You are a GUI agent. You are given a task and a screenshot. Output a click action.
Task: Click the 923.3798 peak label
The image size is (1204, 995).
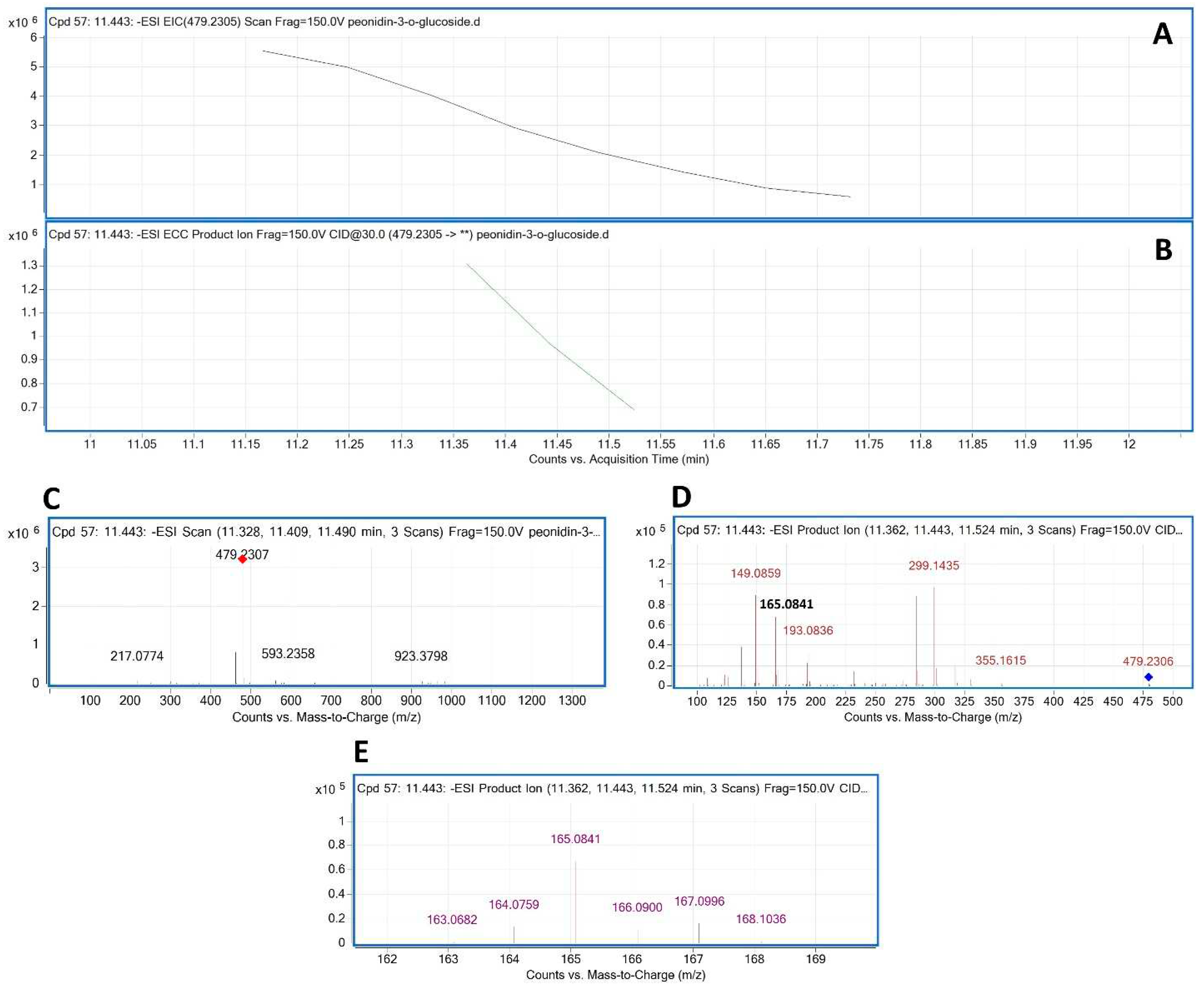tap(421, 656)
